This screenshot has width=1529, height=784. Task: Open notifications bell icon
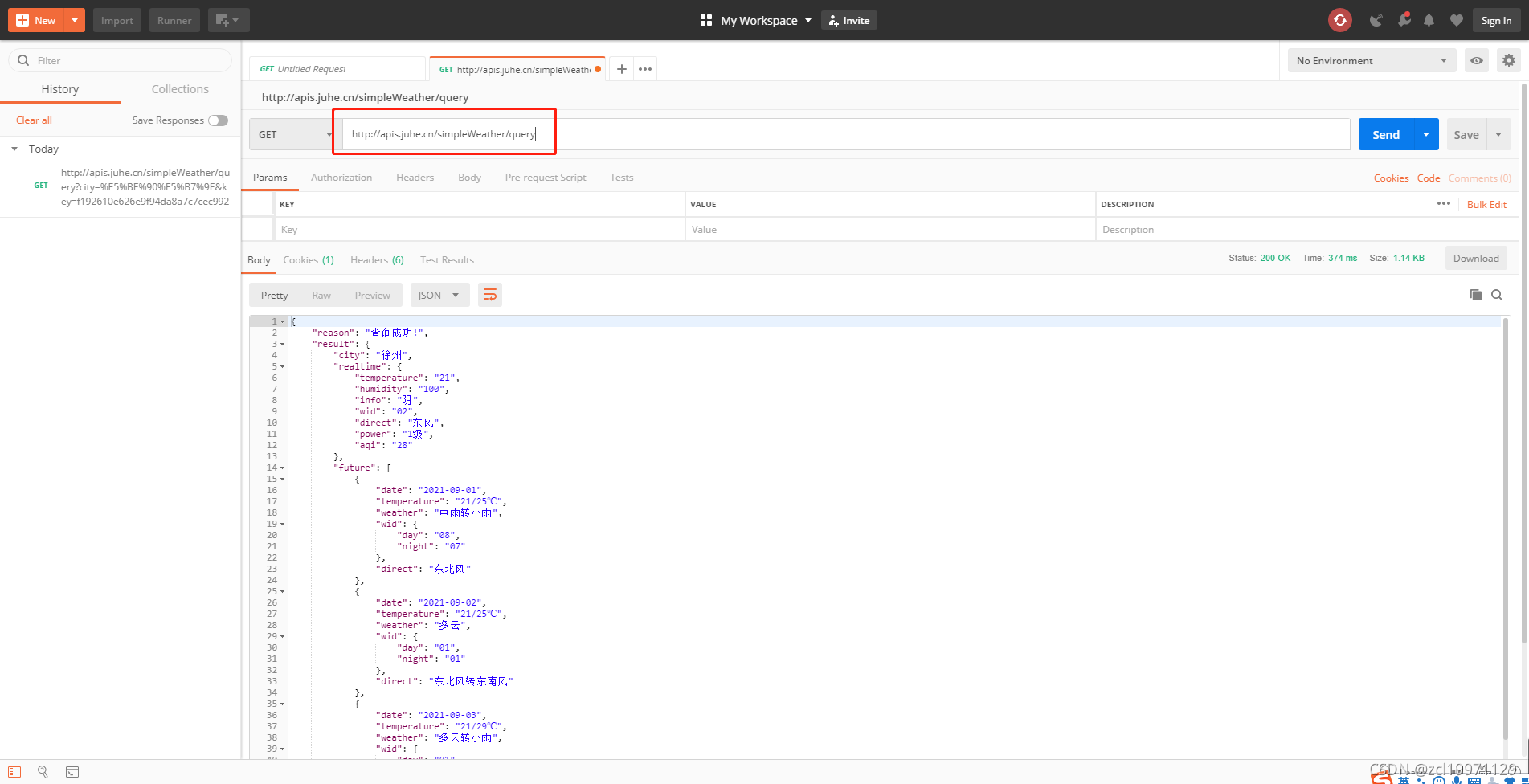point(1429,20)
